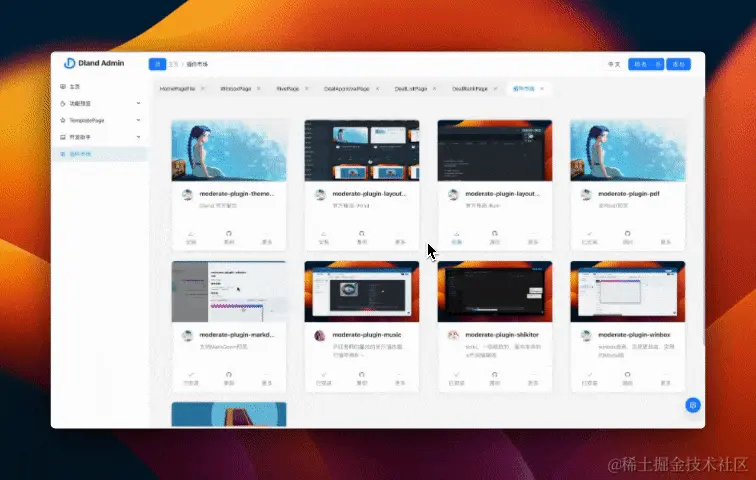Expand the 功能预览 sidebar menu
This screenshot has width=756, height=480.
pyautogui.click(x=101, y=103)
